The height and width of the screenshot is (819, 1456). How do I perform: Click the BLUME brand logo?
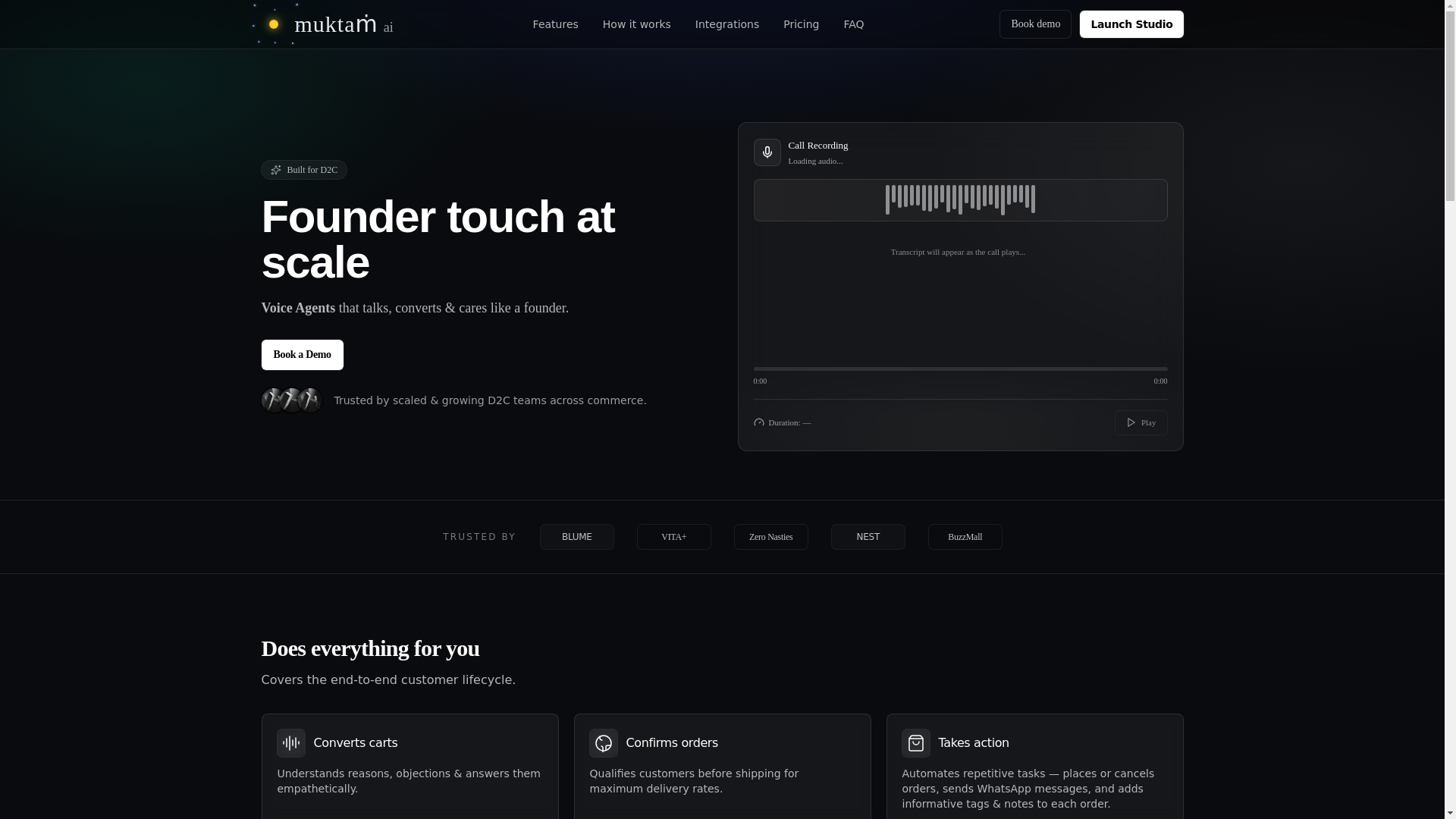tap(576, 537)
